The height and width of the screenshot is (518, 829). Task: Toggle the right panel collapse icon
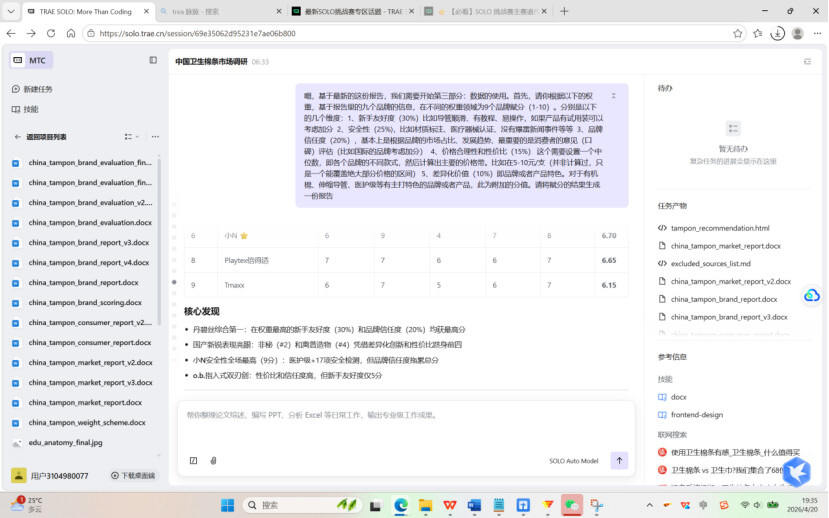pos(807,61)
